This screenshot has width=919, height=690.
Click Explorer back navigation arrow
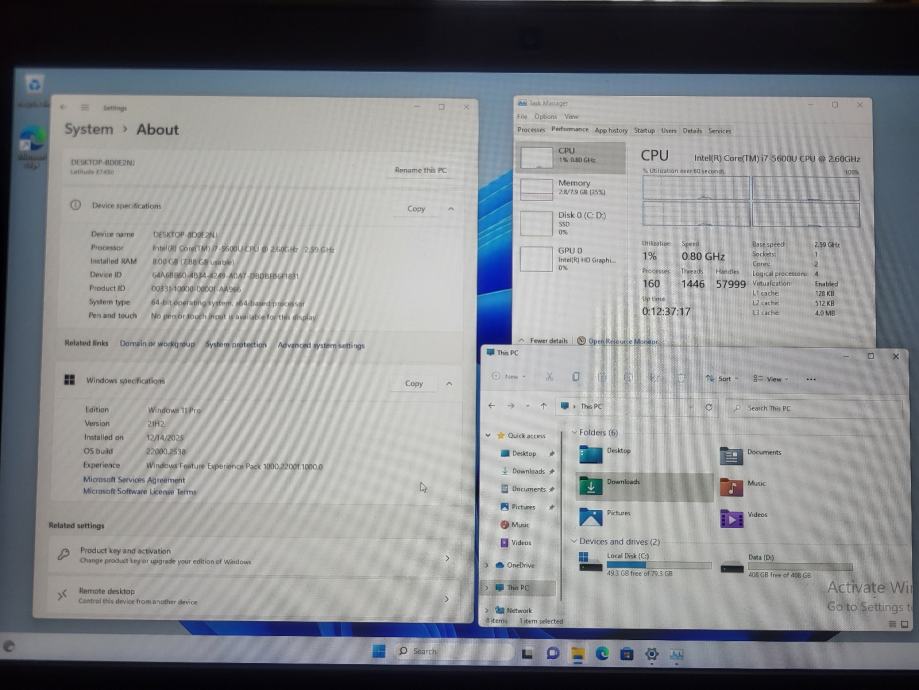492,405
